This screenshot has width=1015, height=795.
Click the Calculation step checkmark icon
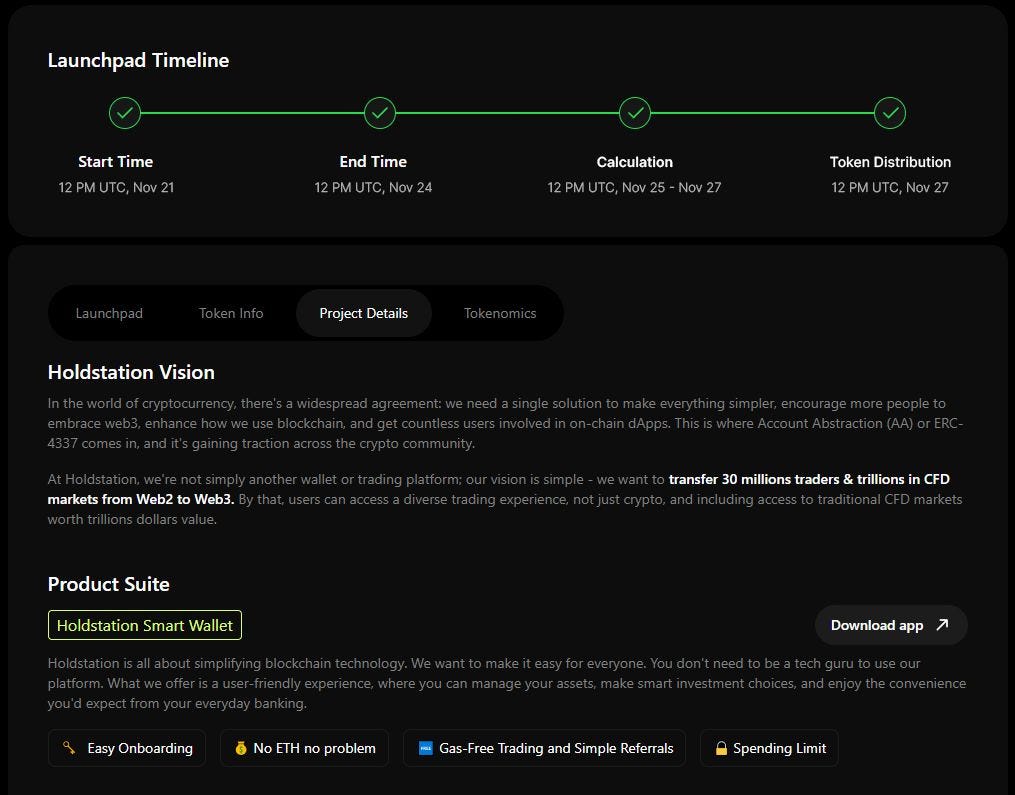point(635,113)
